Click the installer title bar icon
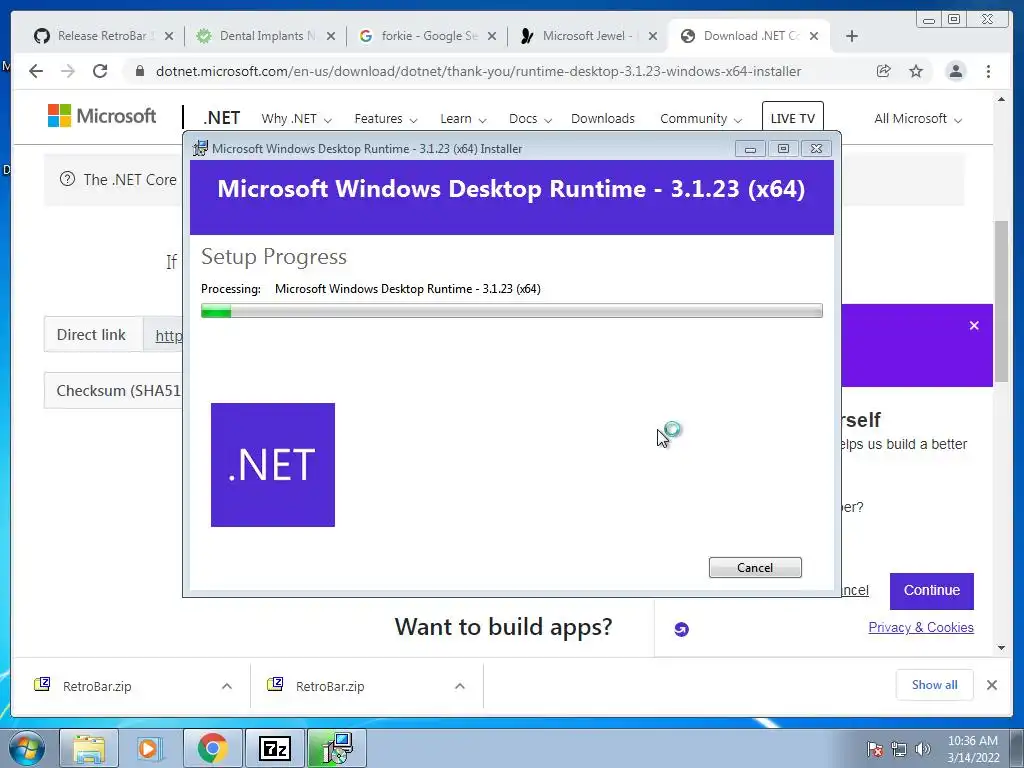The width and height of the screenshot is (1024, 768). pos(200,148)
